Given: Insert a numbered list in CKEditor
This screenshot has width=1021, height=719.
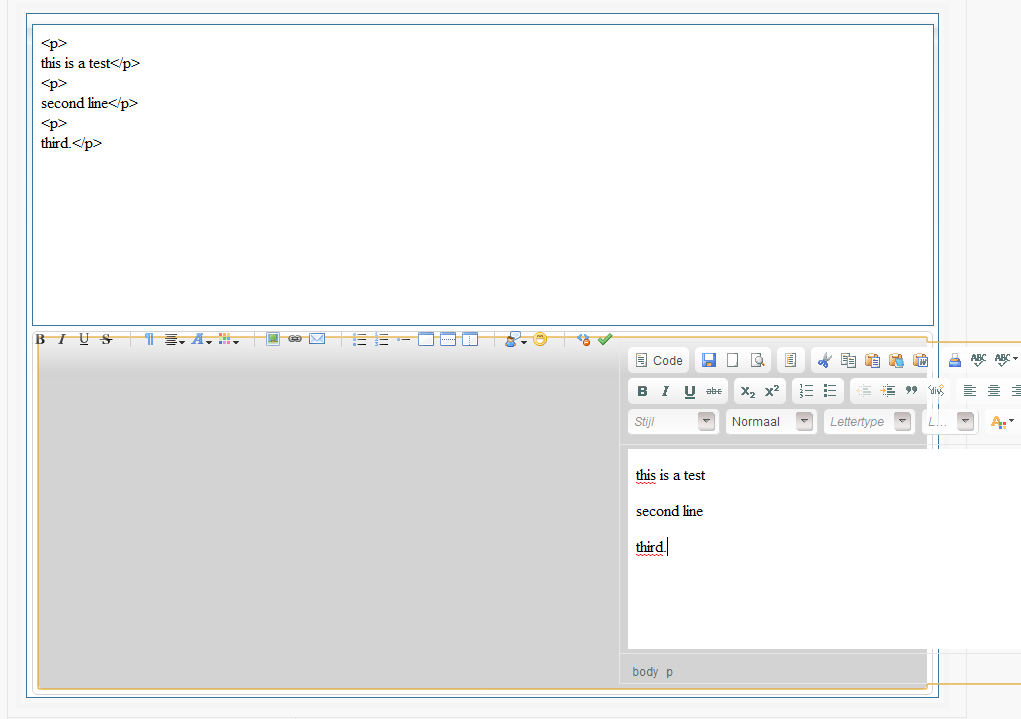Looking at the screenshot, I should [x=807, y=391].
